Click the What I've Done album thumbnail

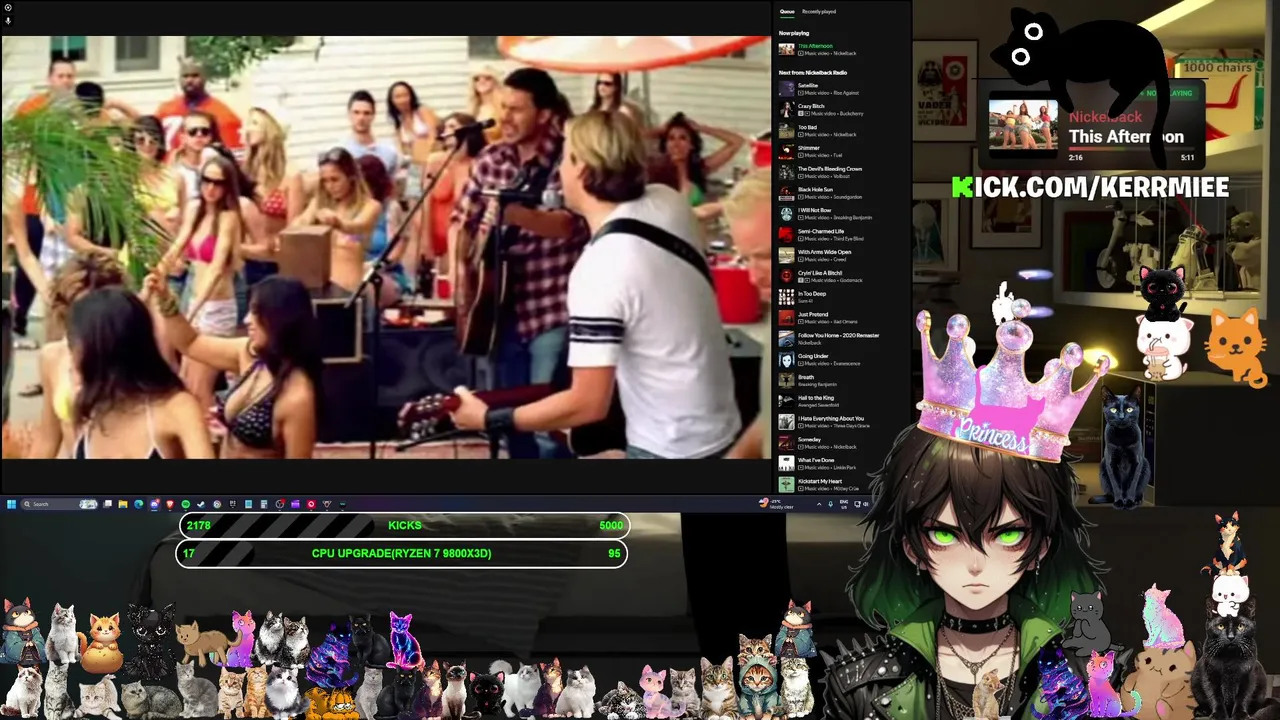pyautogui.click(x=786, y=464)
